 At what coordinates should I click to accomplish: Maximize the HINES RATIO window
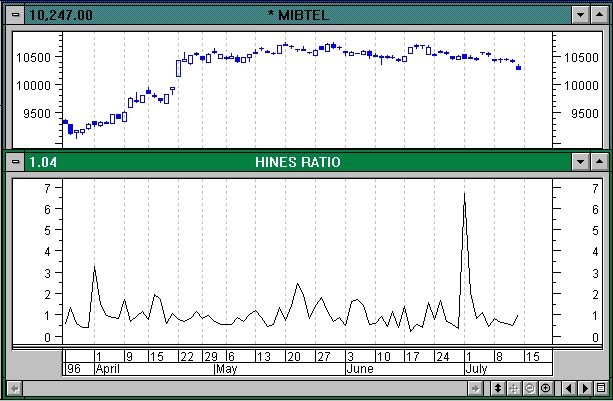[x=599, y=161]
